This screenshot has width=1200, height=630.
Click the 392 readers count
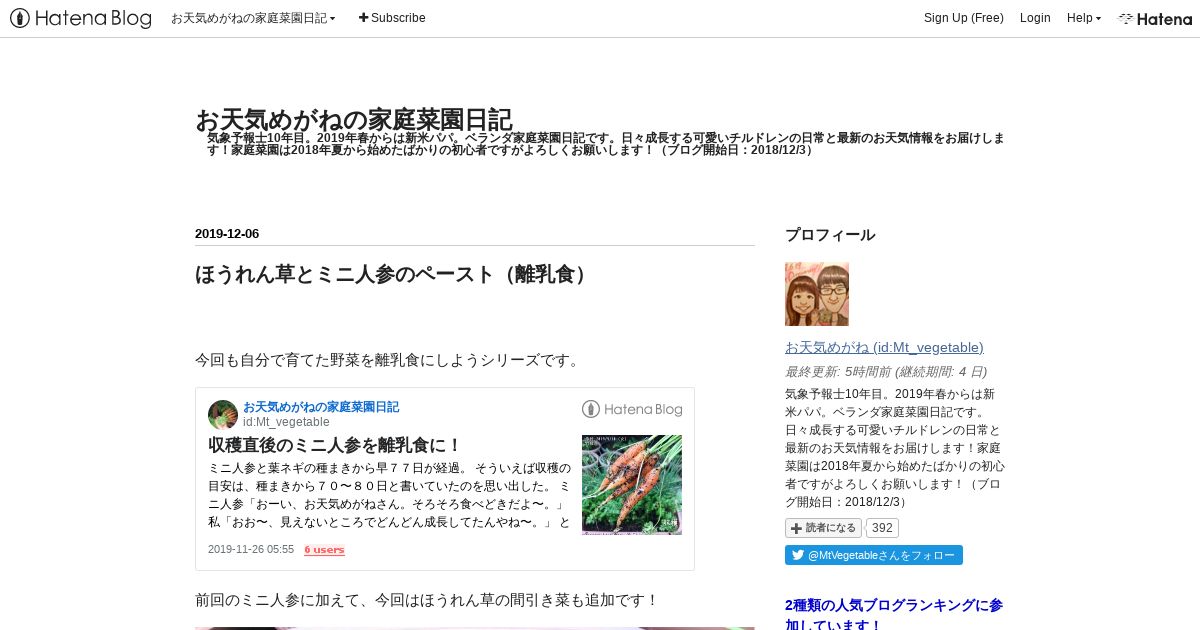click(x=882, y=528)
